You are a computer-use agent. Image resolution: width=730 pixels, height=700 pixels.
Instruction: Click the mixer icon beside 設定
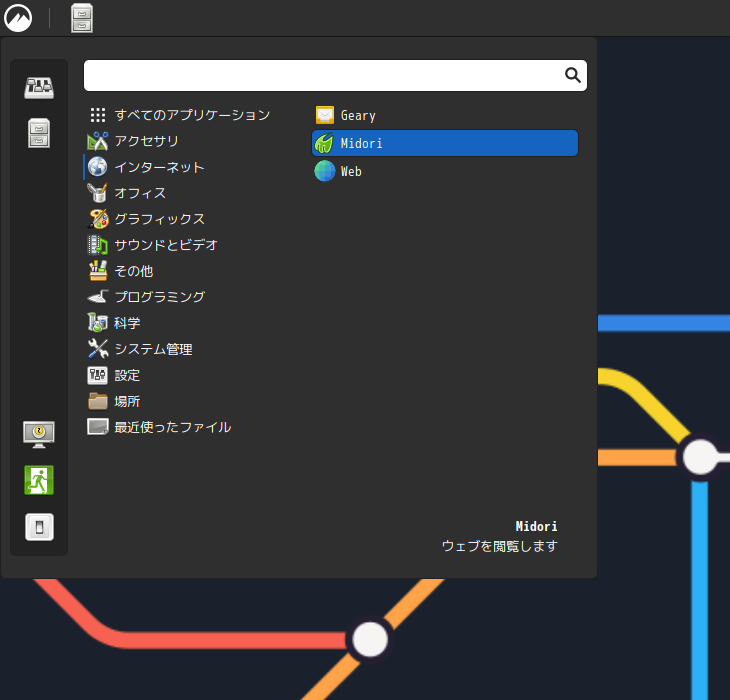pos(98,375)
